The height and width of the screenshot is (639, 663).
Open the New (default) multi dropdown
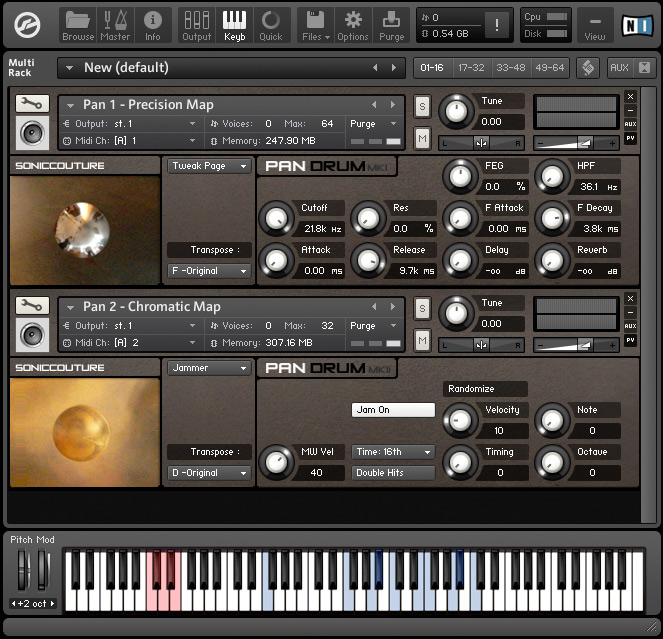point(69,68)
